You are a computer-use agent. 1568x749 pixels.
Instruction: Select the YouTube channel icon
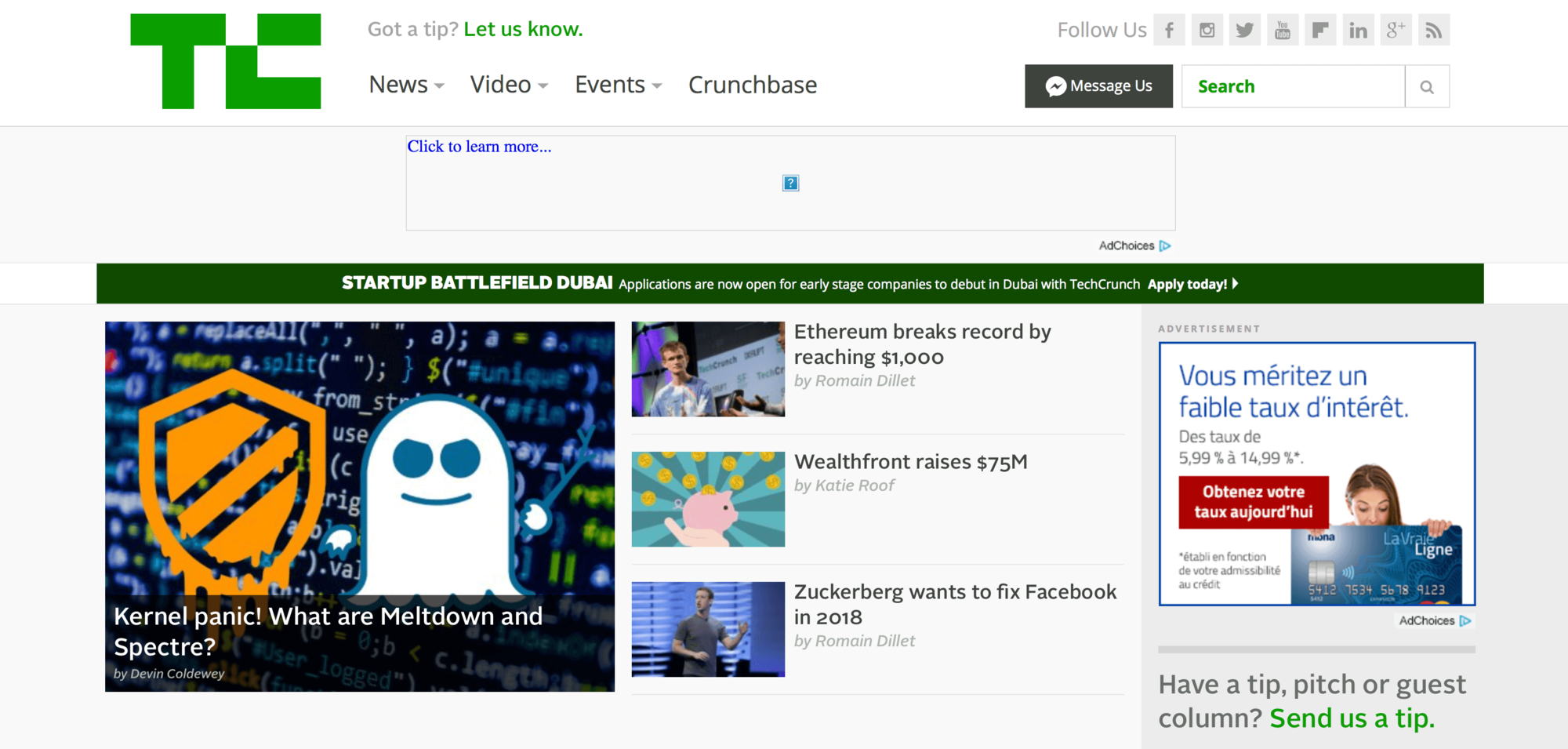(1283, 29)
